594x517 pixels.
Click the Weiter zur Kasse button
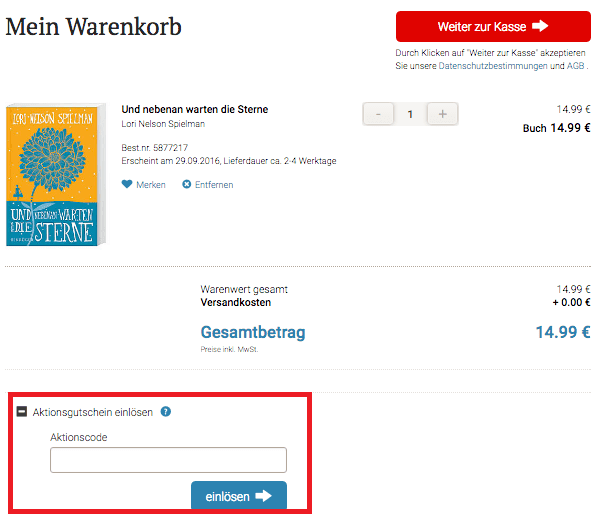tap(493, 27)
